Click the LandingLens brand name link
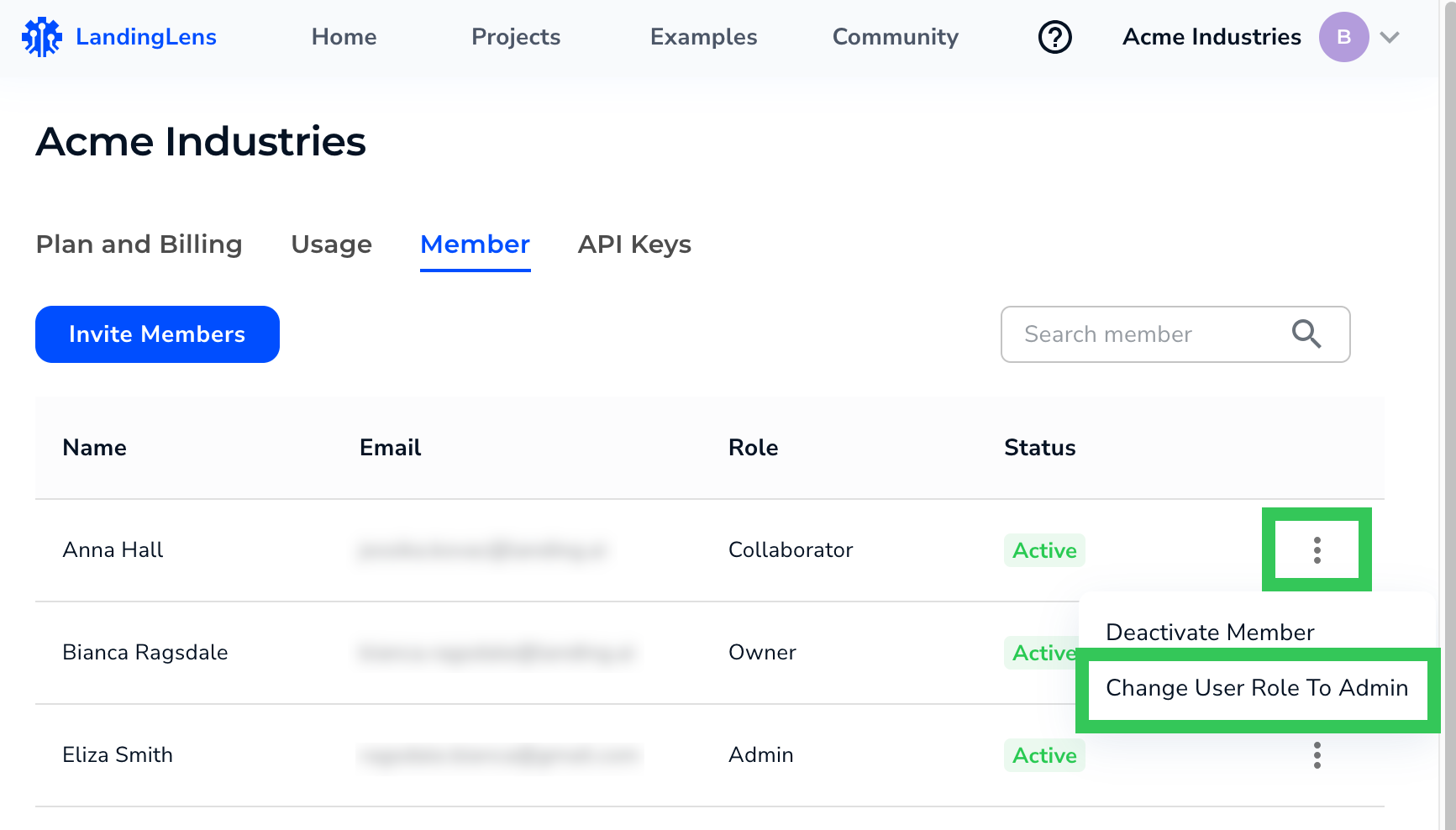Viewport: 1456px width, 830px height. [146, 37]
